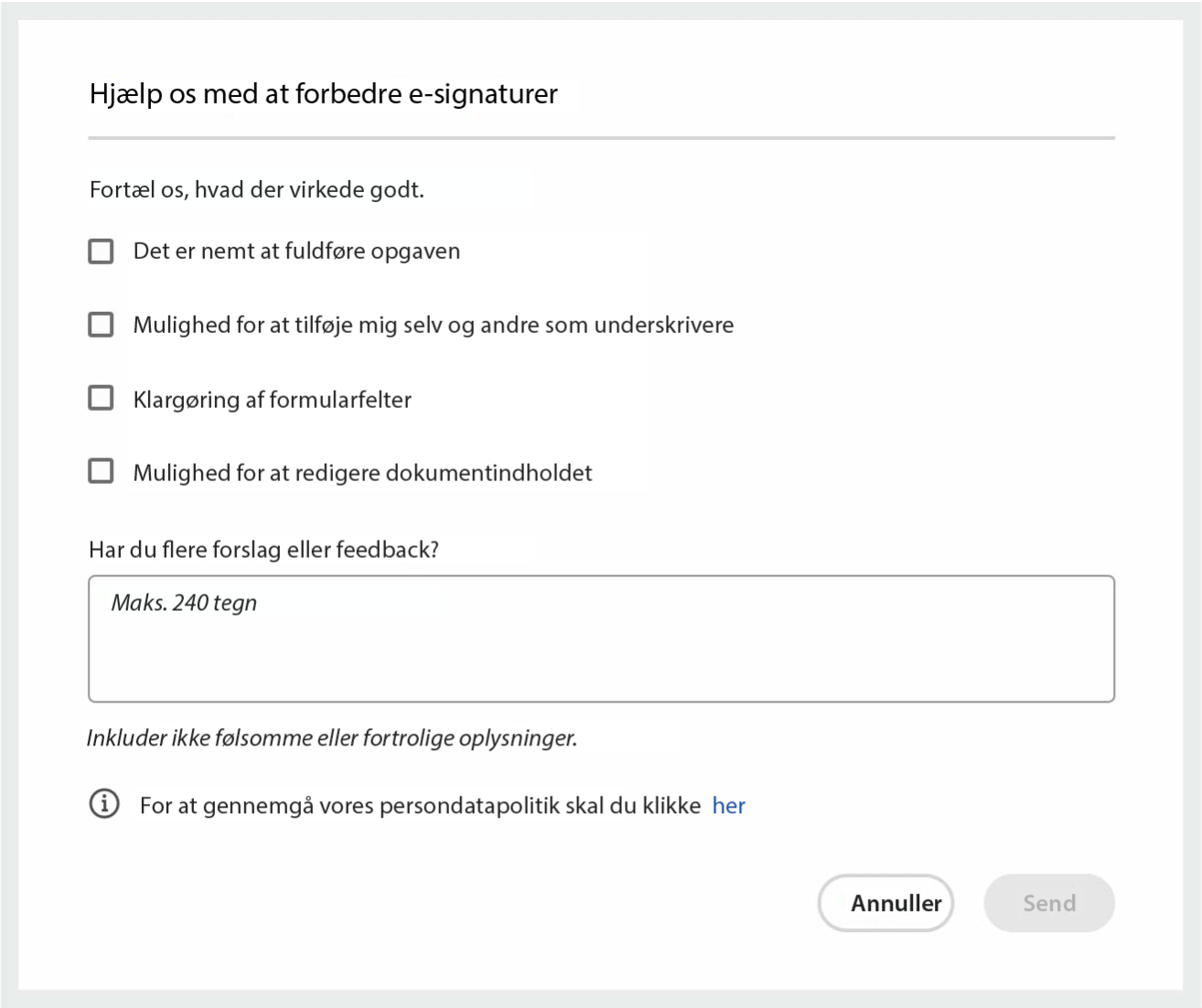
Task: Click the 'Fortæl os, hvad der virkede godt' text
Action: point(256,190)
